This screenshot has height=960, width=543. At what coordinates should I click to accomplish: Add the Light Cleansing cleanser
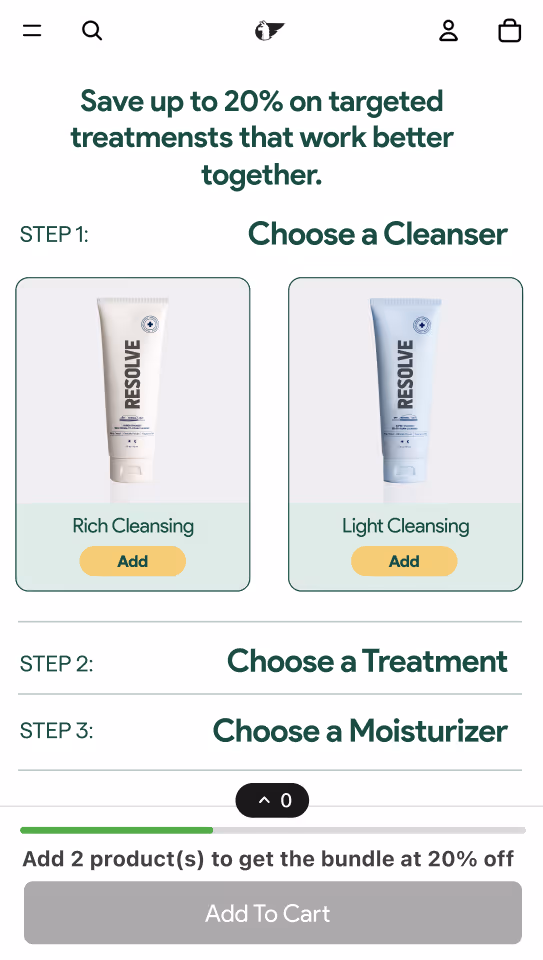point(404,561)
